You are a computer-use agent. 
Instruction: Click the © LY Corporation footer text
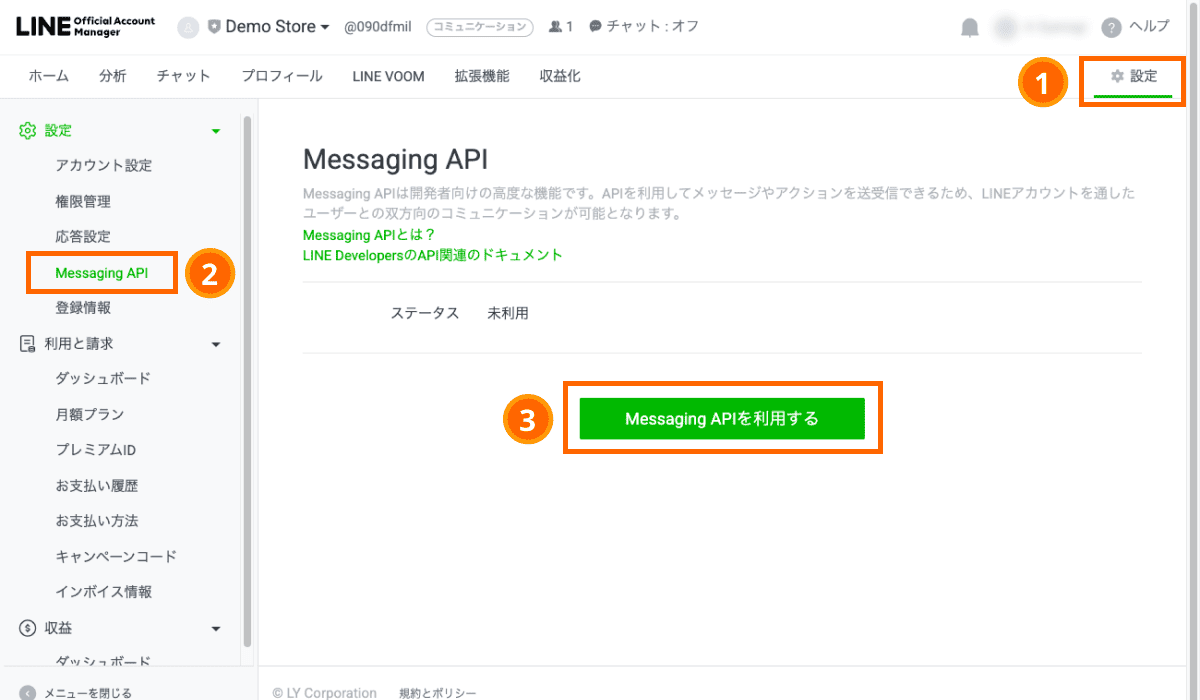(325, 693)
